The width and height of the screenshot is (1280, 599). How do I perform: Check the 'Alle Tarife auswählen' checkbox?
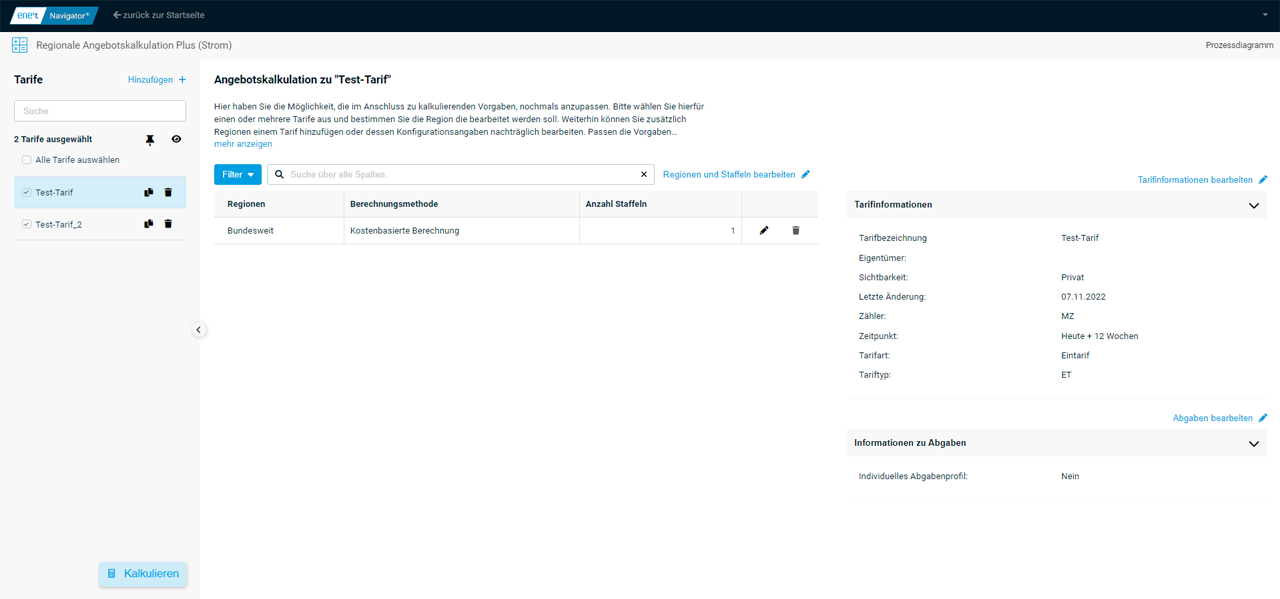click(27, 160)
